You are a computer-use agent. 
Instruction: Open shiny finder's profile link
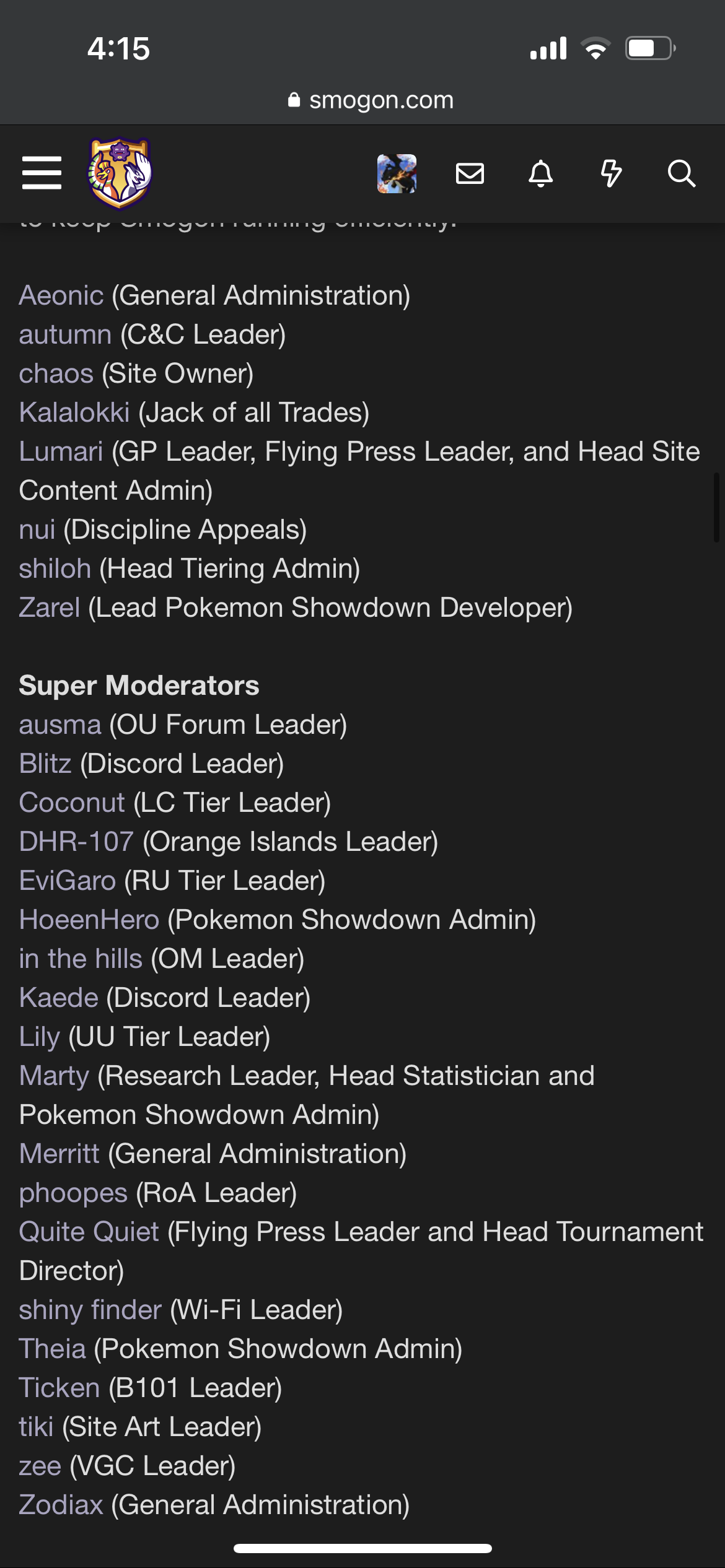click(90, 1310)
